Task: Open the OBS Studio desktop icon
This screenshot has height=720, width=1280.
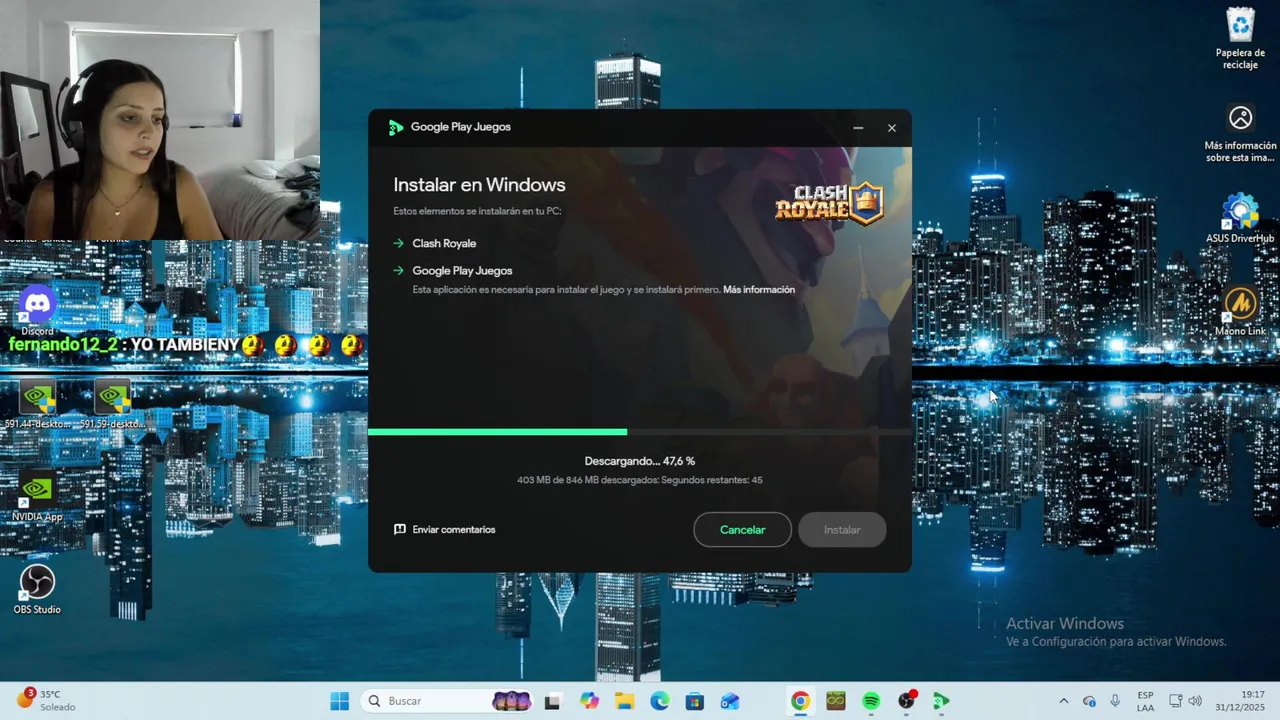Action: (x=37, y=590)
